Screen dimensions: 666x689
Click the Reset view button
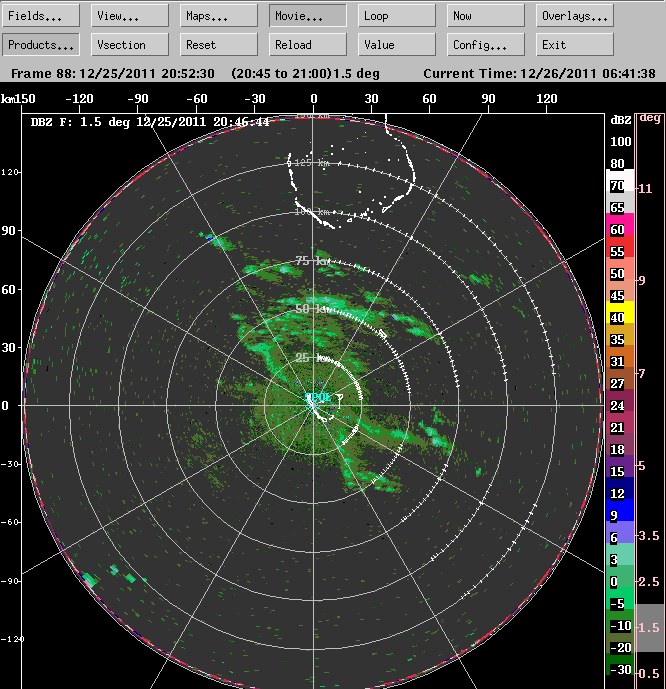click(x=219, y=45)
